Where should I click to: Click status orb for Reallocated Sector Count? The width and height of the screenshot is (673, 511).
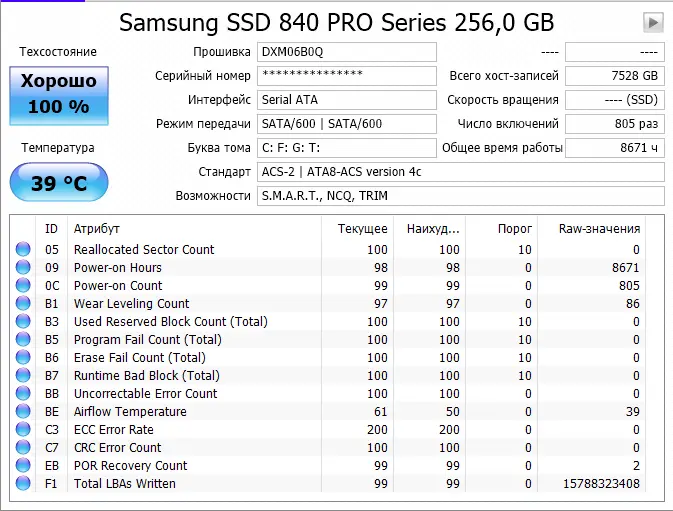point(23,250)
